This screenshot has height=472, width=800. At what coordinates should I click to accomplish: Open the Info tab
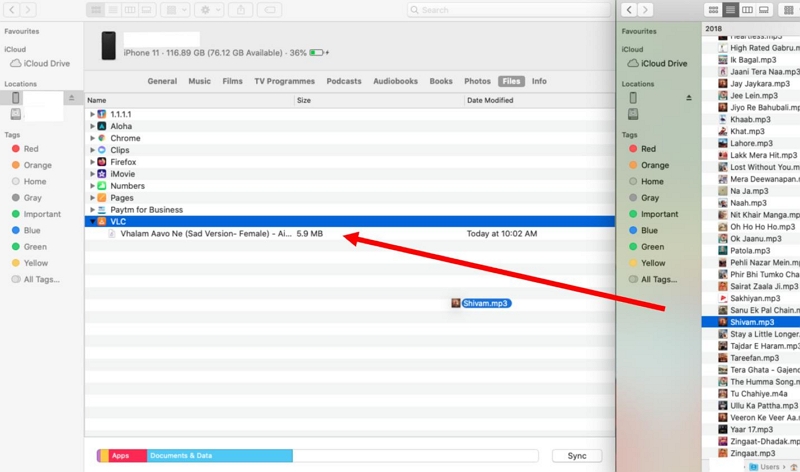[539, 81]
